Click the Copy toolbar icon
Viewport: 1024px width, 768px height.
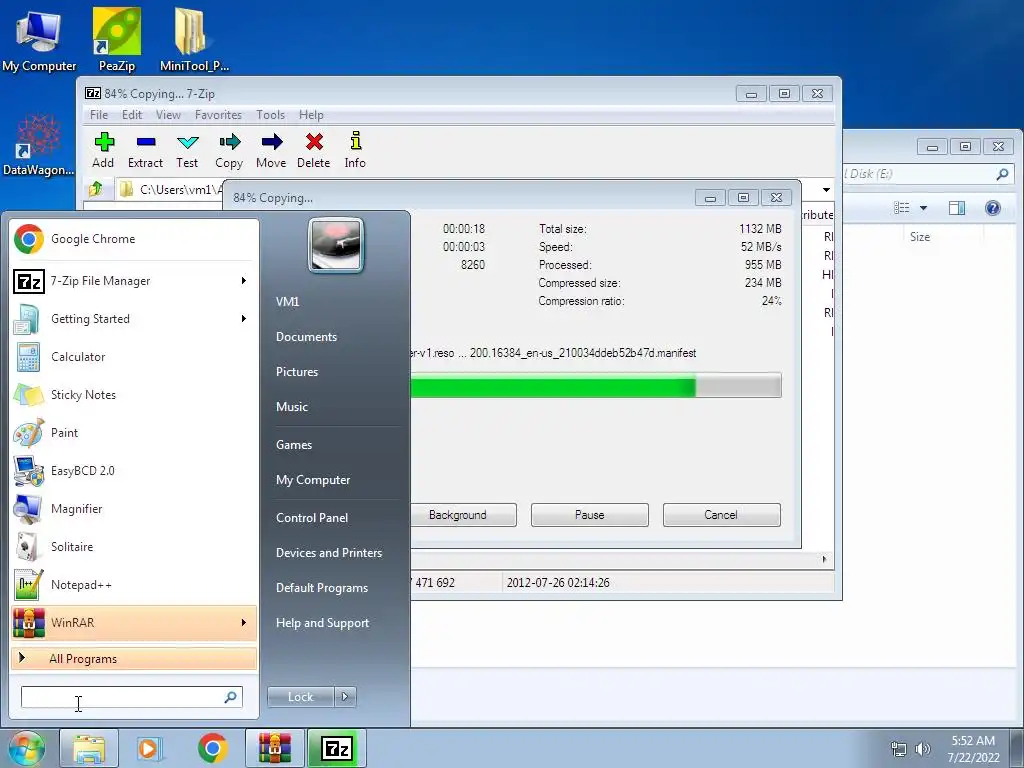pyautogui.click(x=229, y=150)
